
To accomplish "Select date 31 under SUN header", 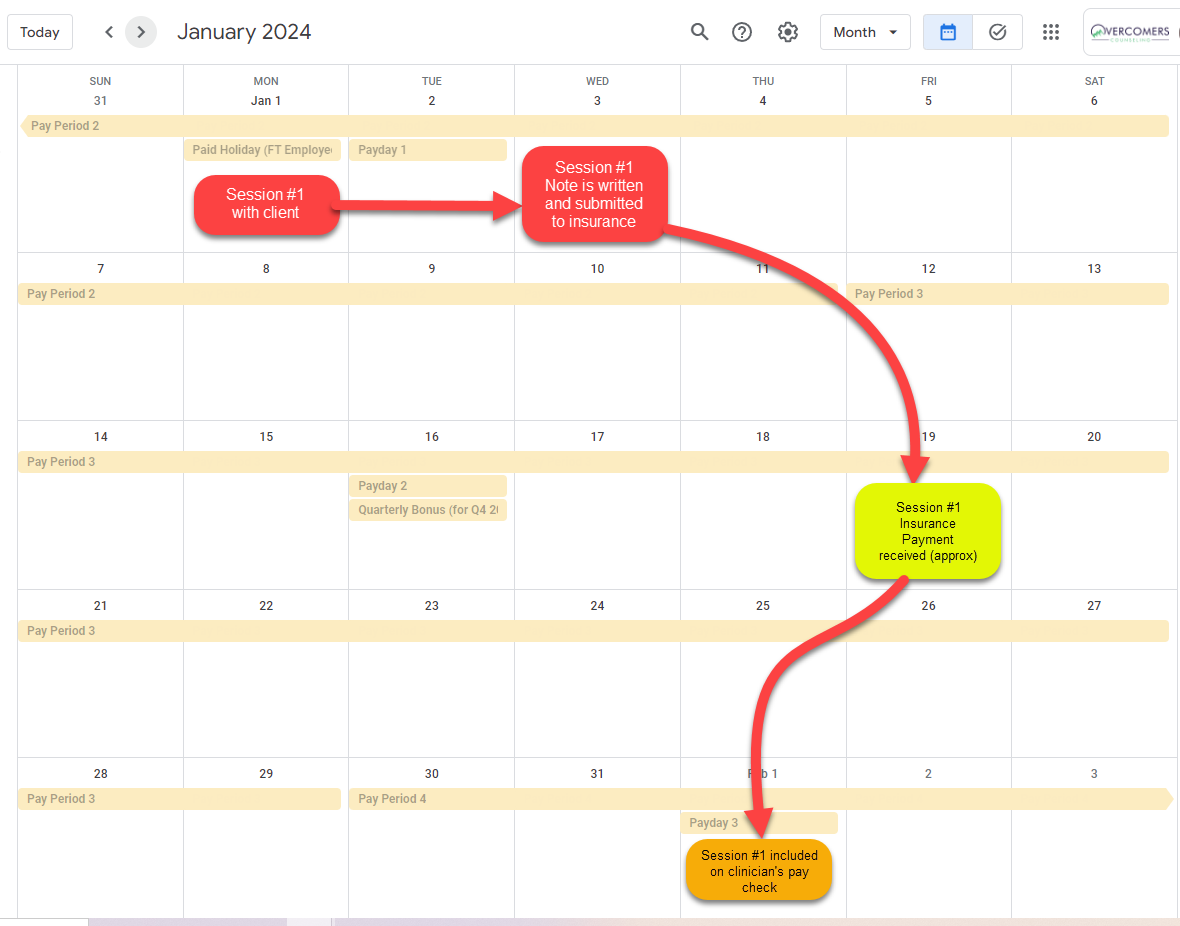I will (x=100, y=101).
